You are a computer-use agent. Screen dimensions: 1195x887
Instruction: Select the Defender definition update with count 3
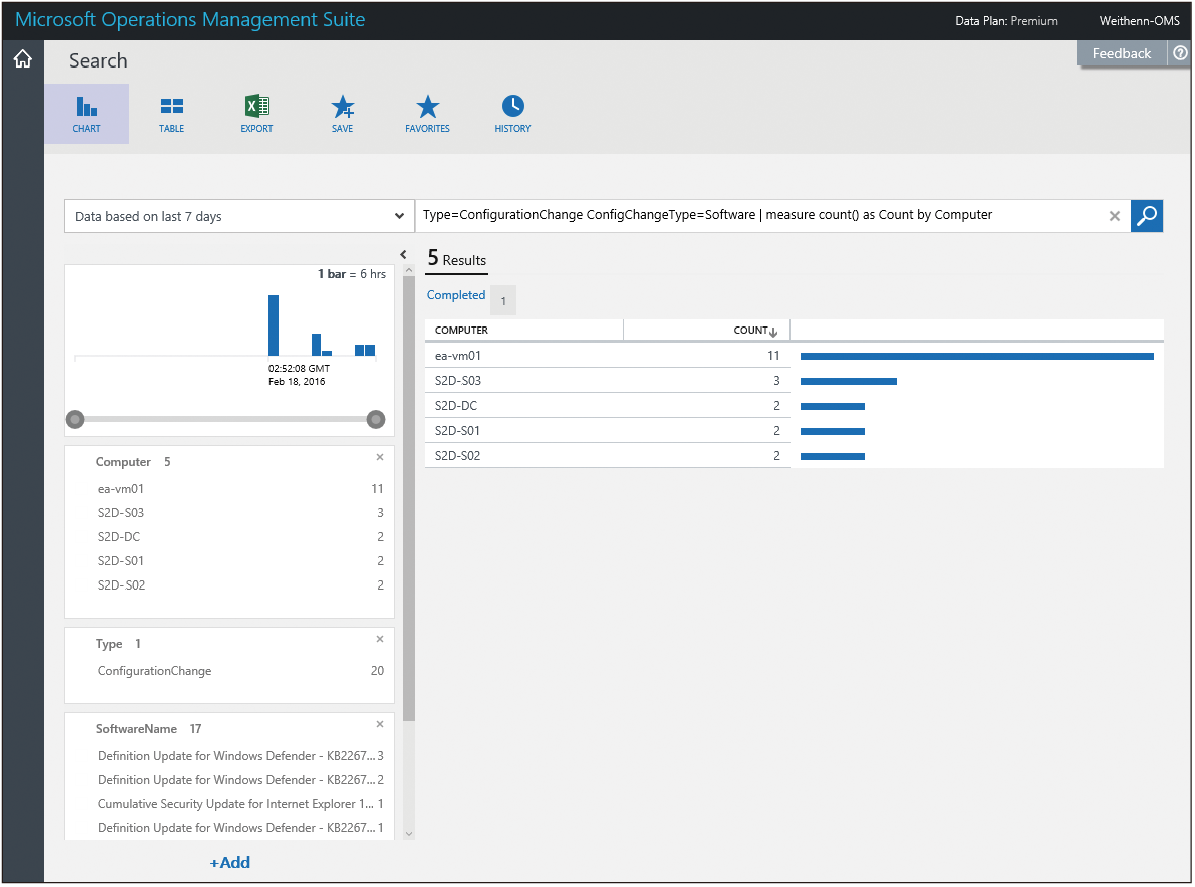click(240, 756)
